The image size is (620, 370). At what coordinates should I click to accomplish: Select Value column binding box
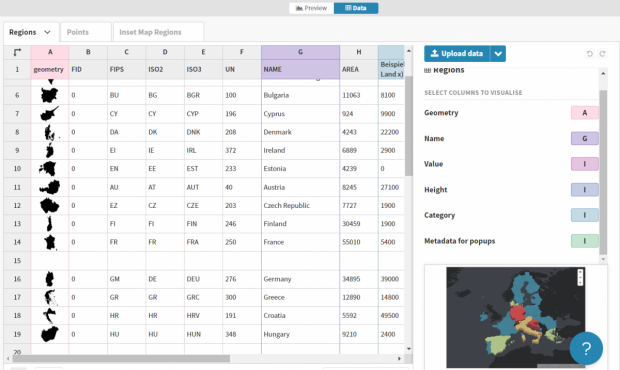pos(584,164)
